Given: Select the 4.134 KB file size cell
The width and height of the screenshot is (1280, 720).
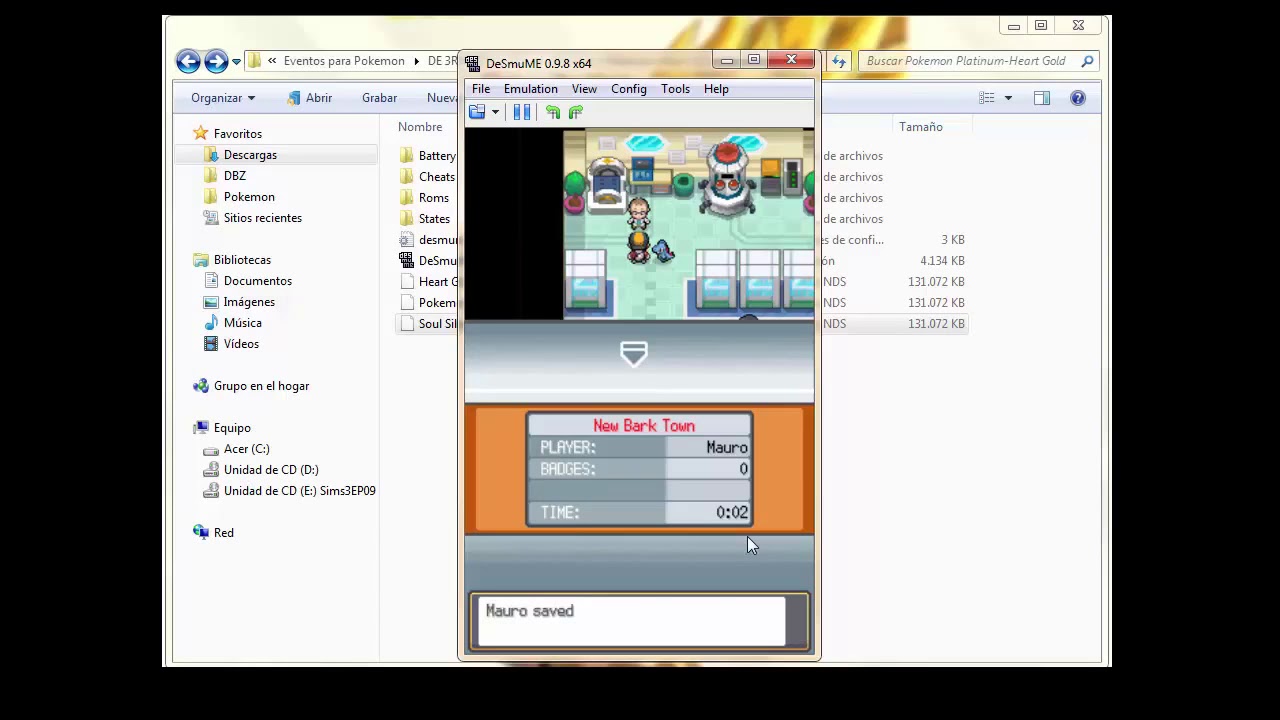Looking at the screenshot, I should tap(943, 261).
